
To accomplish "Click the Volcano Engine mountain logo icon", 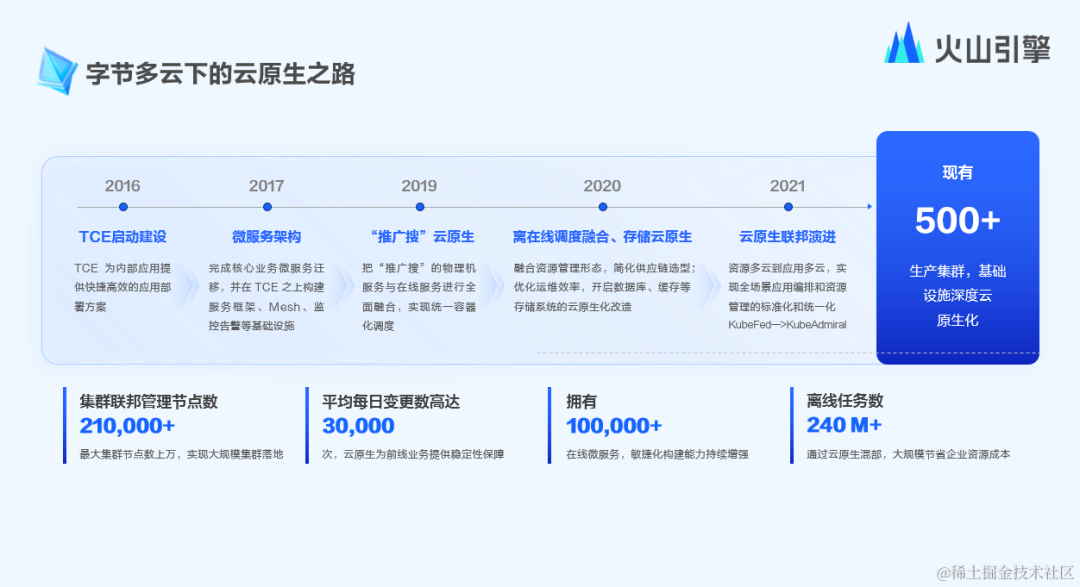I will (x=904, y=43).
